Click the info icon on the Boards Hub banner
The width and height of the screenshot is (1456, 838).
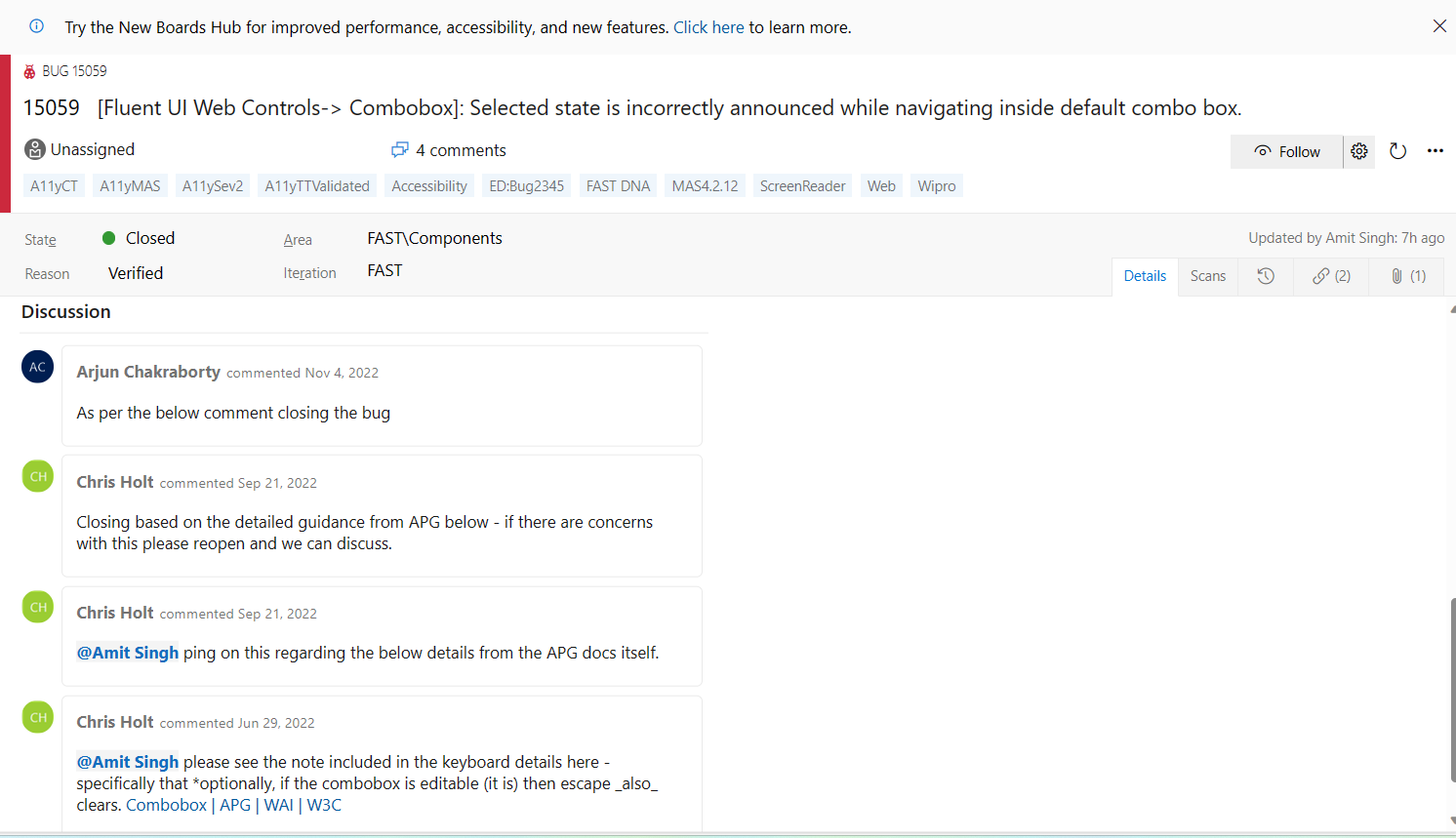[x=36, y=26]
